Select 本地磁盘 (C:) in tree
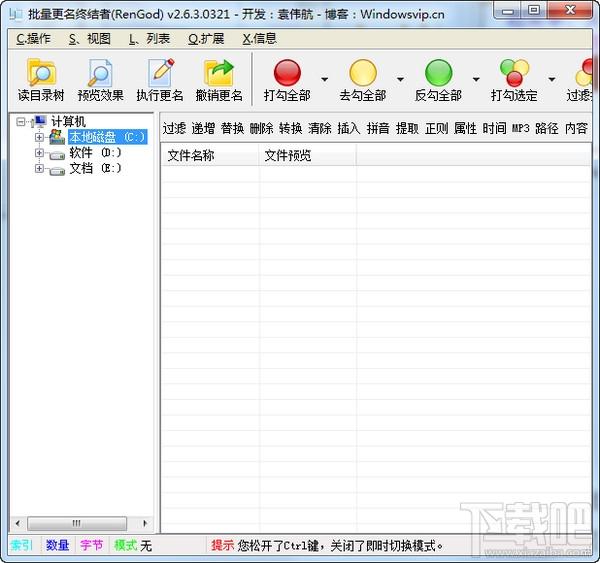Image resolution: width=600 pixels, height=563 pixels. (108, 137)
